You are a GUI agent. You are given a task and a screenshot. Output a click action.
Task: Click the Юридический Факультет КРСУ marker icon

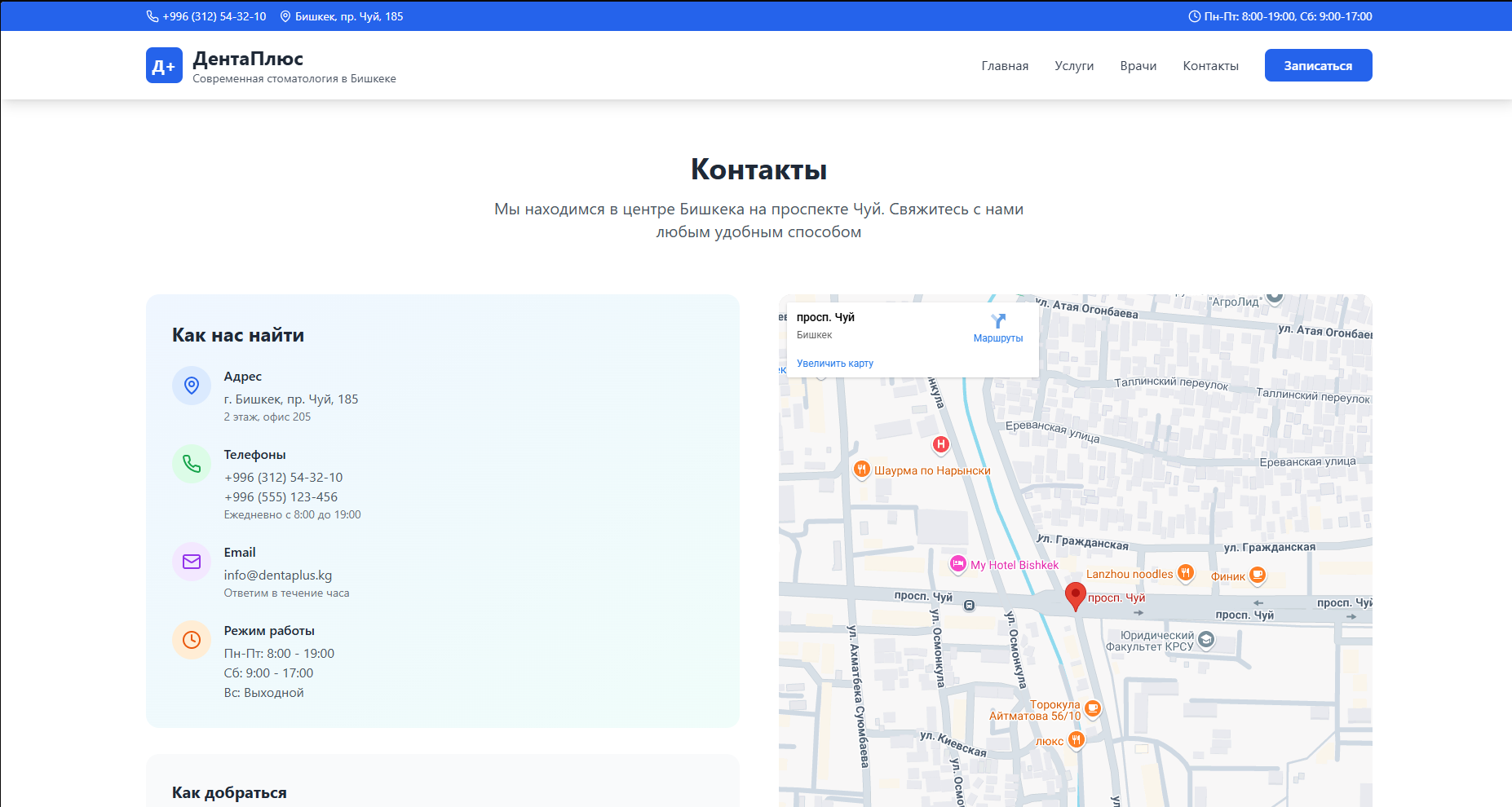(1206, 640)
